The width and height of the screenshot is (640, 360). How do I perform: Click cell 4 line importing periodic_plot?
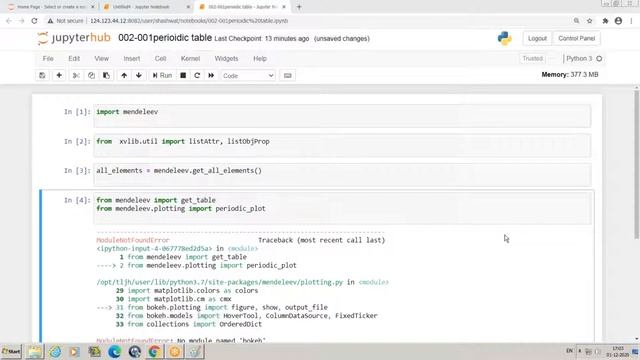[x=181, y=209]
